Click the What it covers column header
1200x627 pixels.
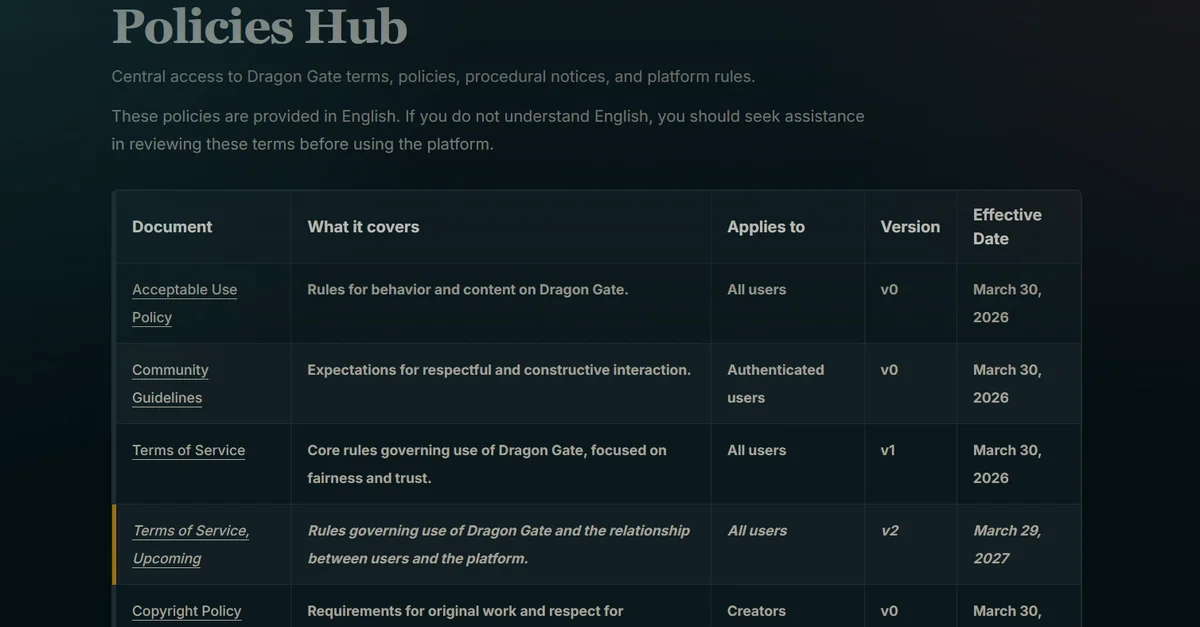pyautogui.click(x=363, y=227)
